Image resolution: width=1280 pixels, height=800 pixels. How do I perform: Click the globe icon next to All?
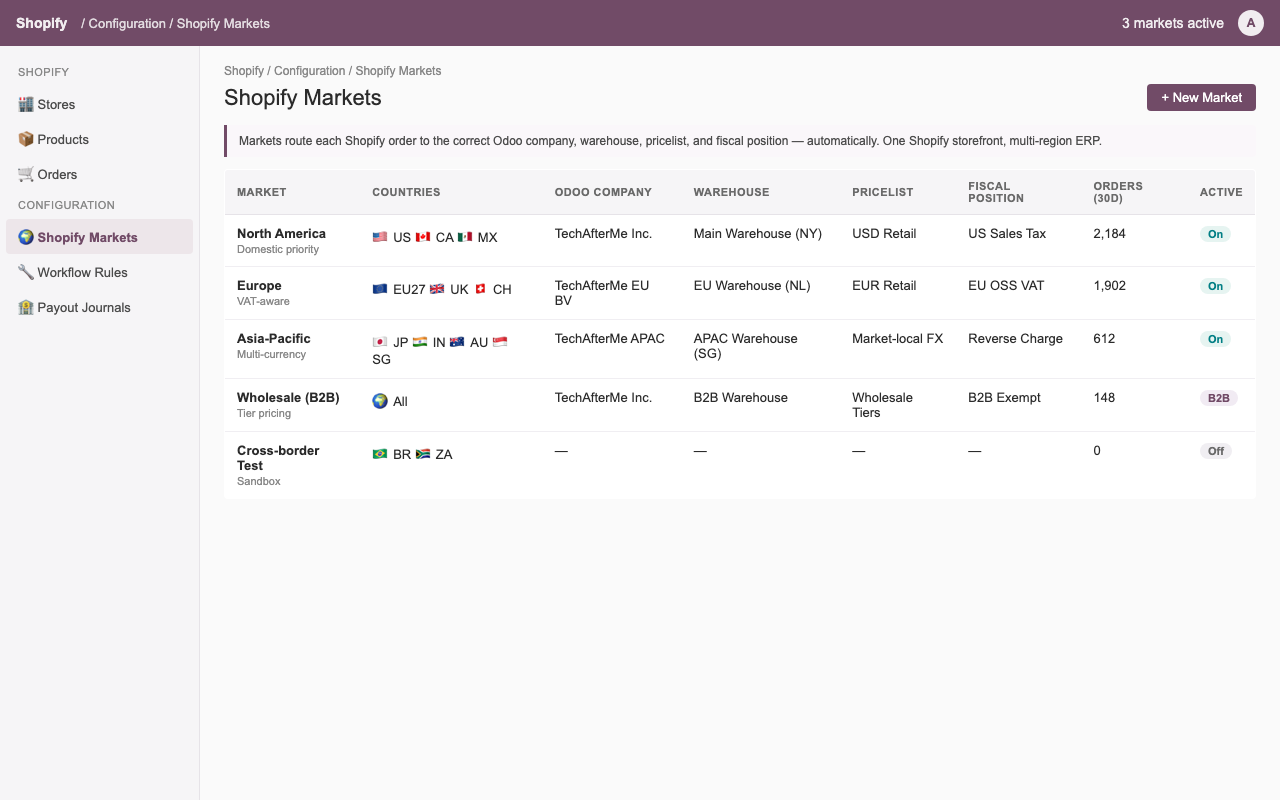point(380,401)
